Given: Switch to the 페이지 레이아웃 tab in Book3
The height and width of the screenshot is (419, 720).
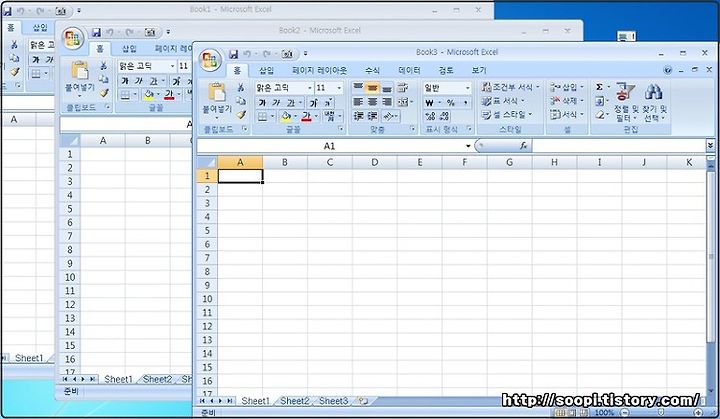Looking at the screenshot, I should (320, 71).
